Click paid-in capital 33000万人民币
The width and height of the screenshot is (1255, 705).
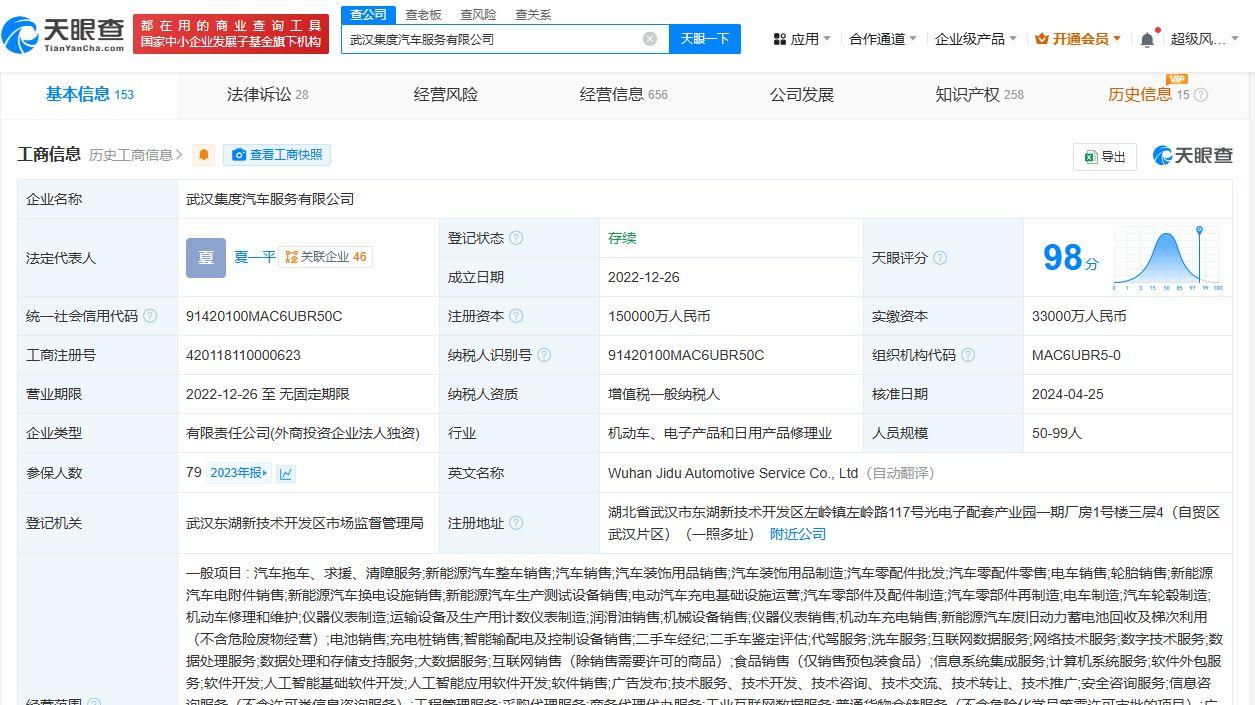1079,316
